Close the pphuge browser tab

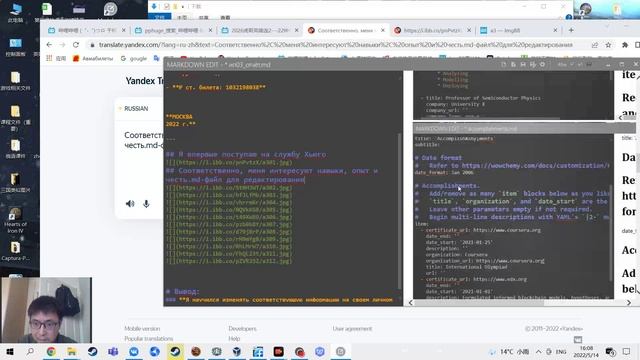click(210, 30)
